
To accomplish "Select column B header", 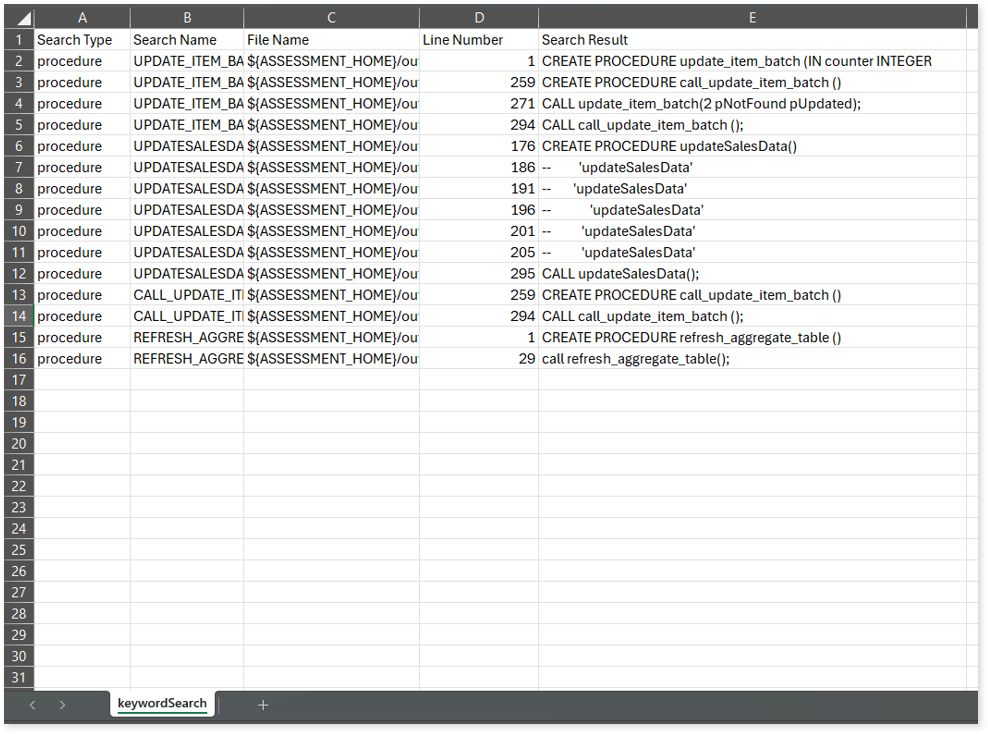I will (187, 18).
